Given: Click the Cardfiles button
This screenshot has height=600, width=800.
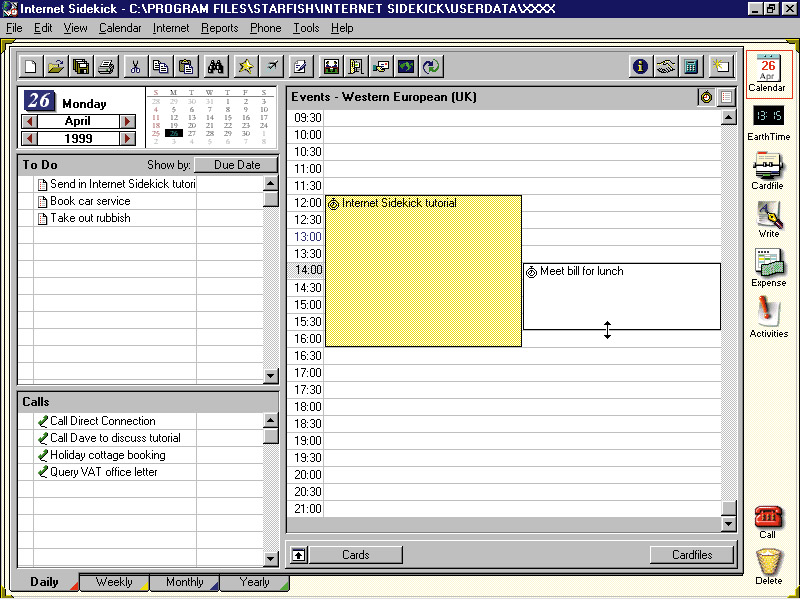Looking at the screenshot, I should click(x=691, y=555).
